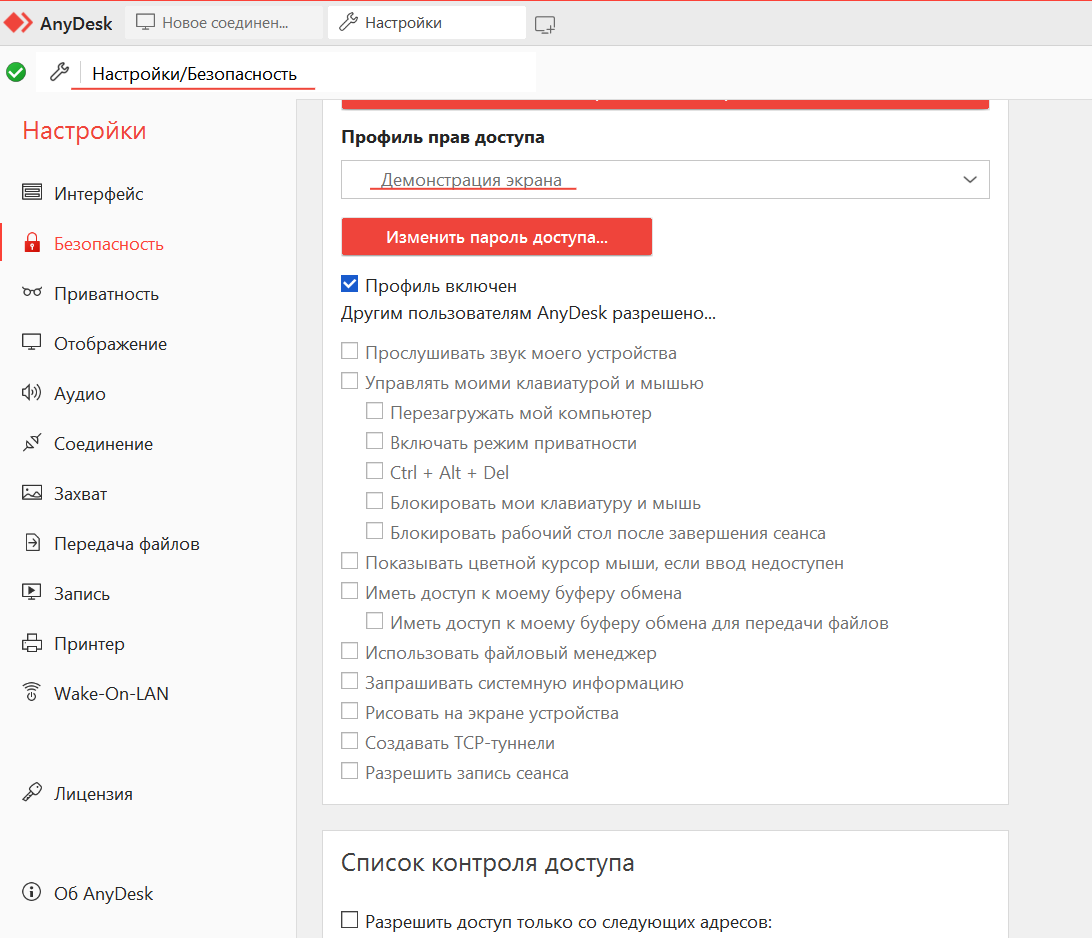Check the Ctrl + Alt + Del option
This screenshot has width=1092, height=938.
pos(375,471)
